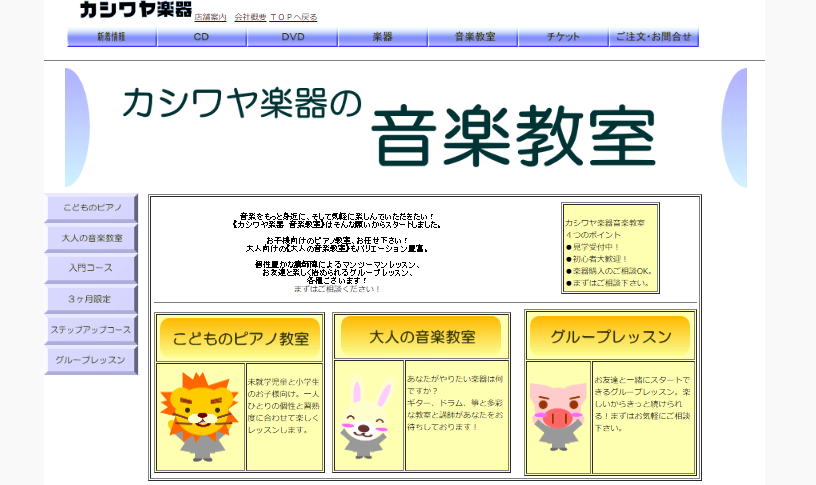Follow the TOPへ戻る link

294,18
